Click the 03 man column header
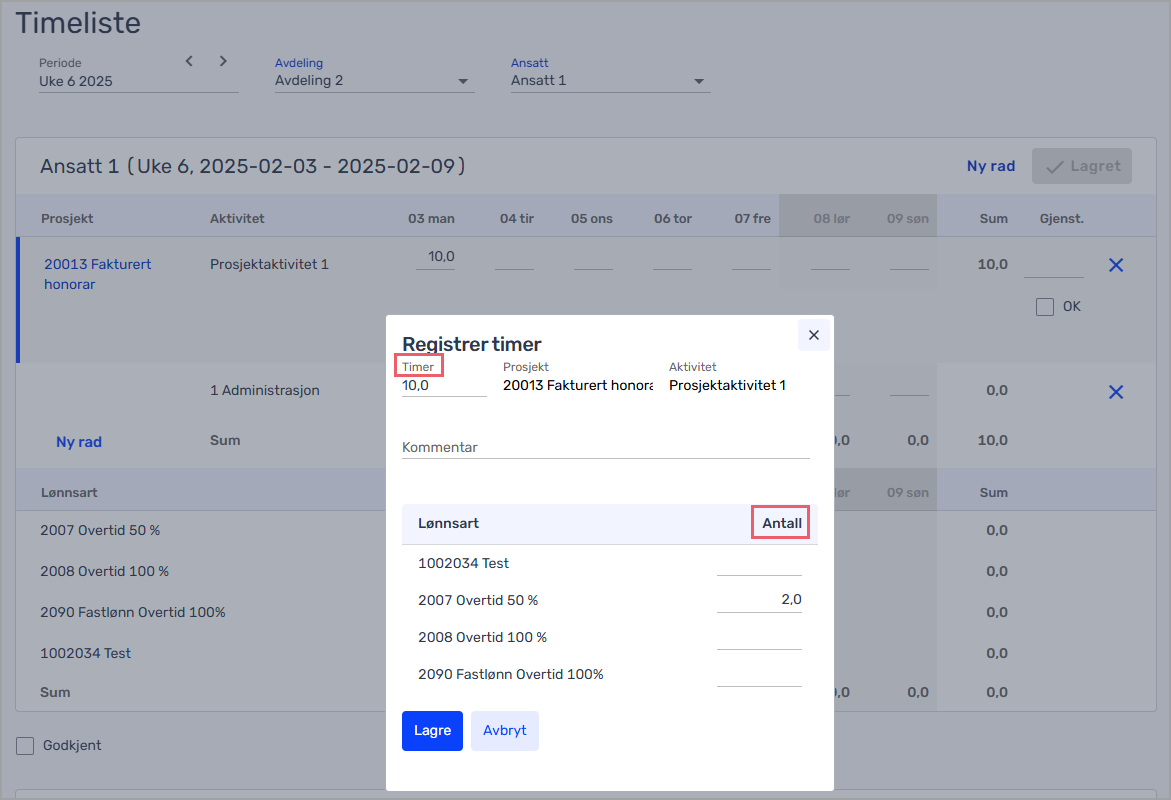 click(x=431, y=219)
